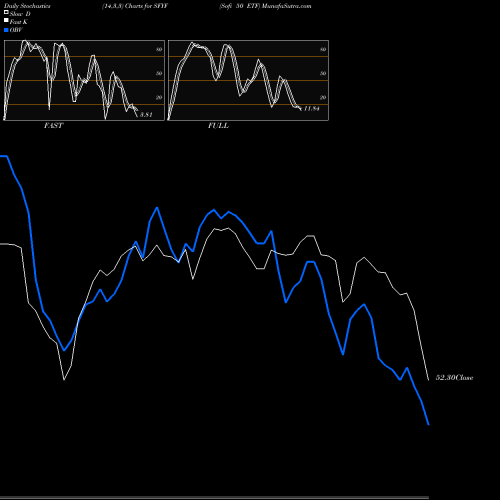
Task: Click the blue OBV legend swatch
Action: (x=6, y=30)
